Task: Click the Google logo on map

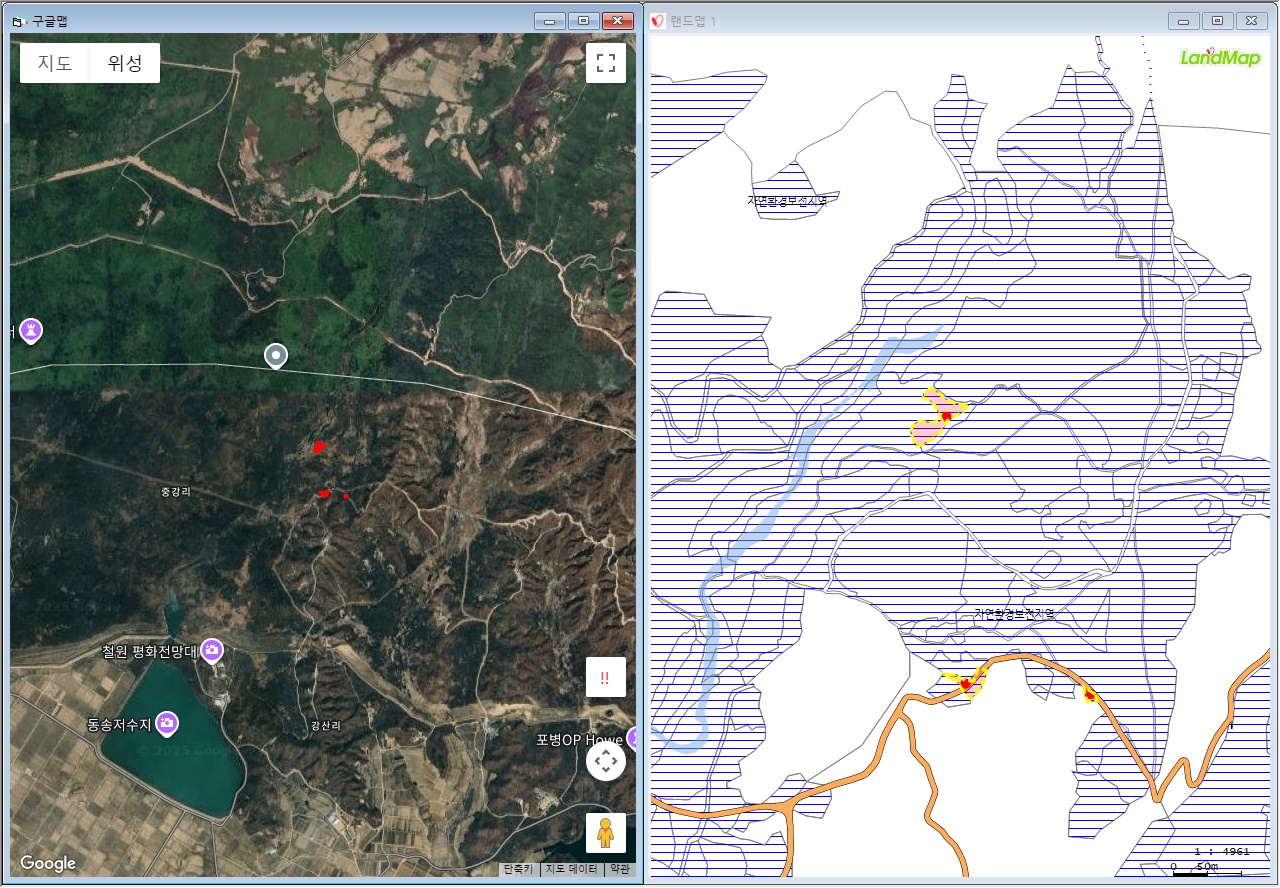Action: coord(48,863)
